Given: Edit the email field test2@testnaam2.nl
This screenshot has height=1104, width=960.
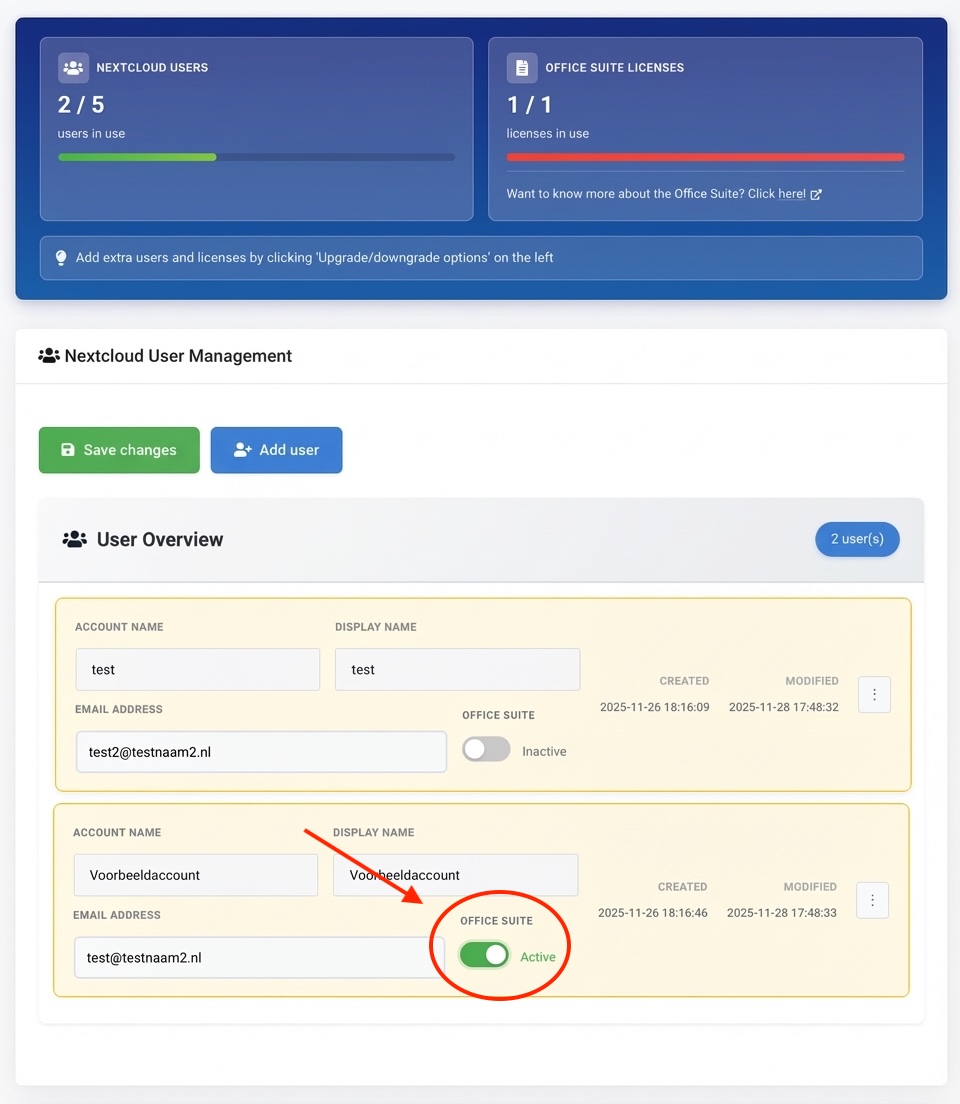Looking at the screenshot, I should click(261, 752).
